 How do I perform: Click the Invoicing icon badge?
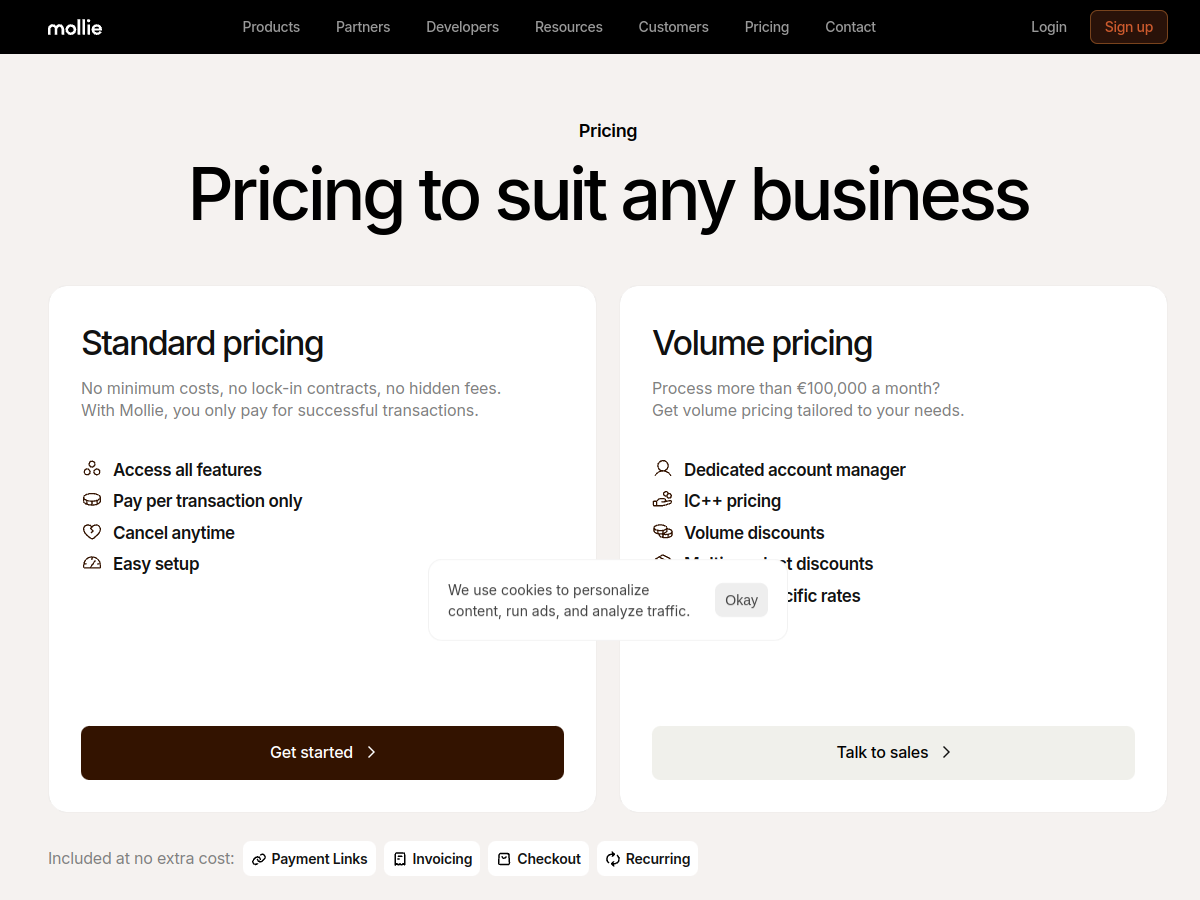(399, 858)
